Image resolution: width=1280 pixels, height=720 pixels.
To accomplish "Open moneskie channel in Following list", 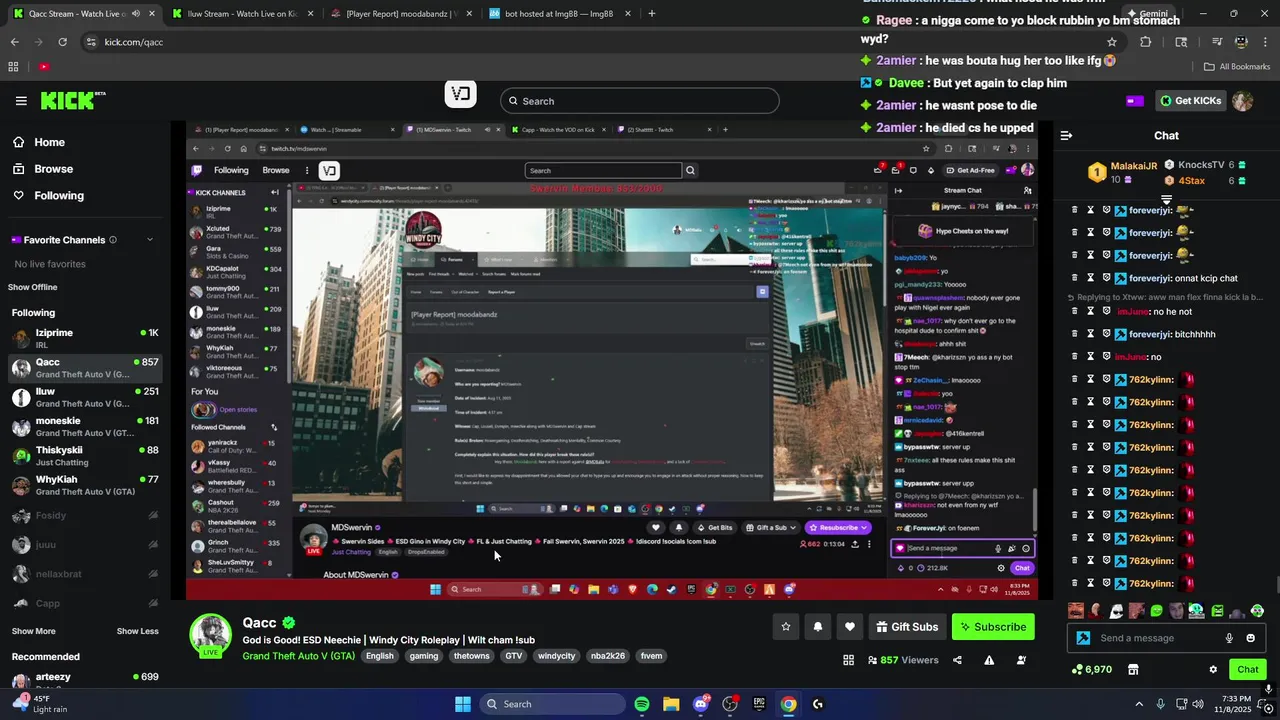I will [x=85, y=427].
